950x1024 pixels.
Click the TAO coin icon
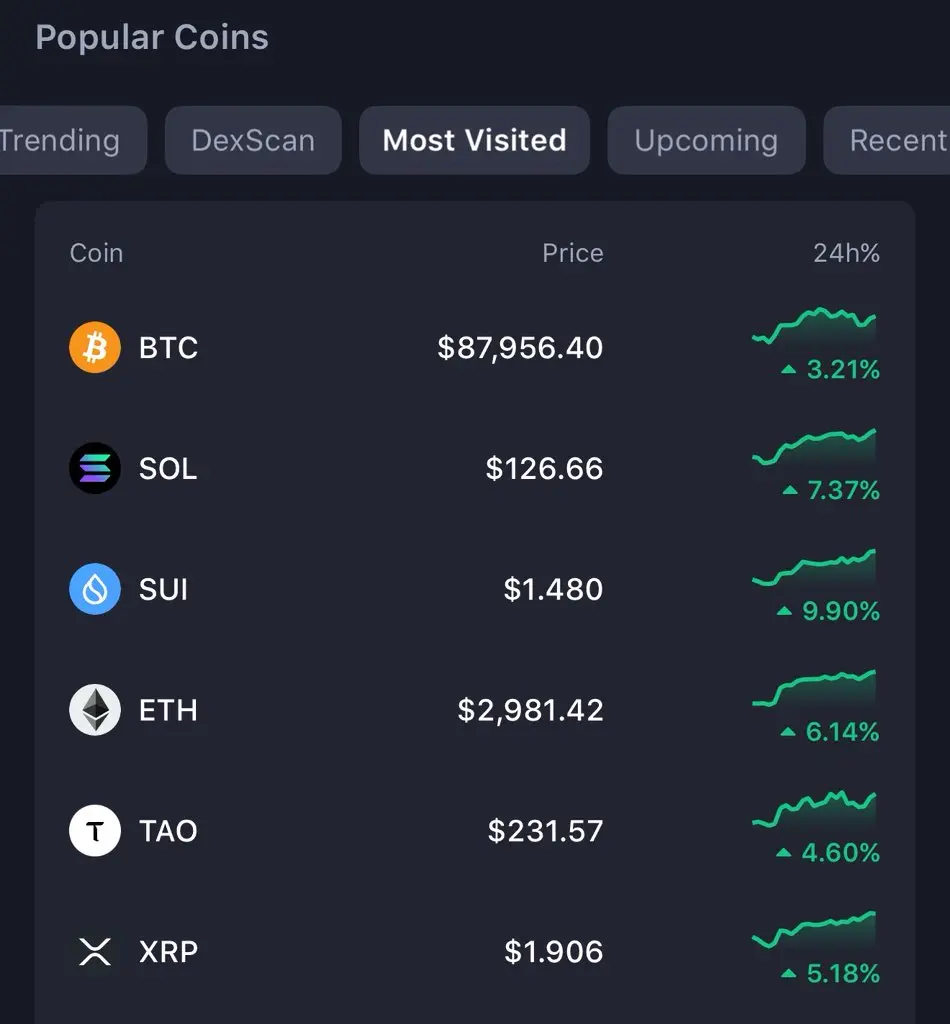(x=95, y=831)
